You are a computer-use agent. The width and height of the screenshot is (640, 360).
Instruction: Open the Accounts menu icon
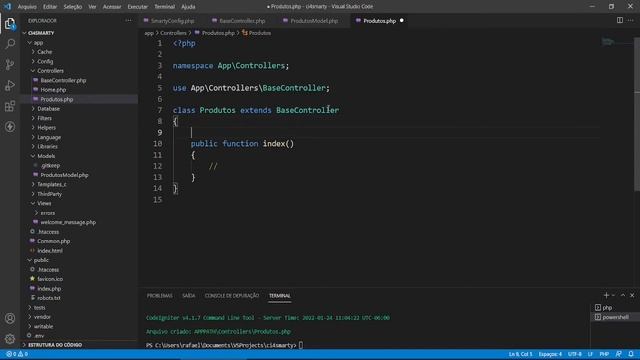tap(10, 318)
